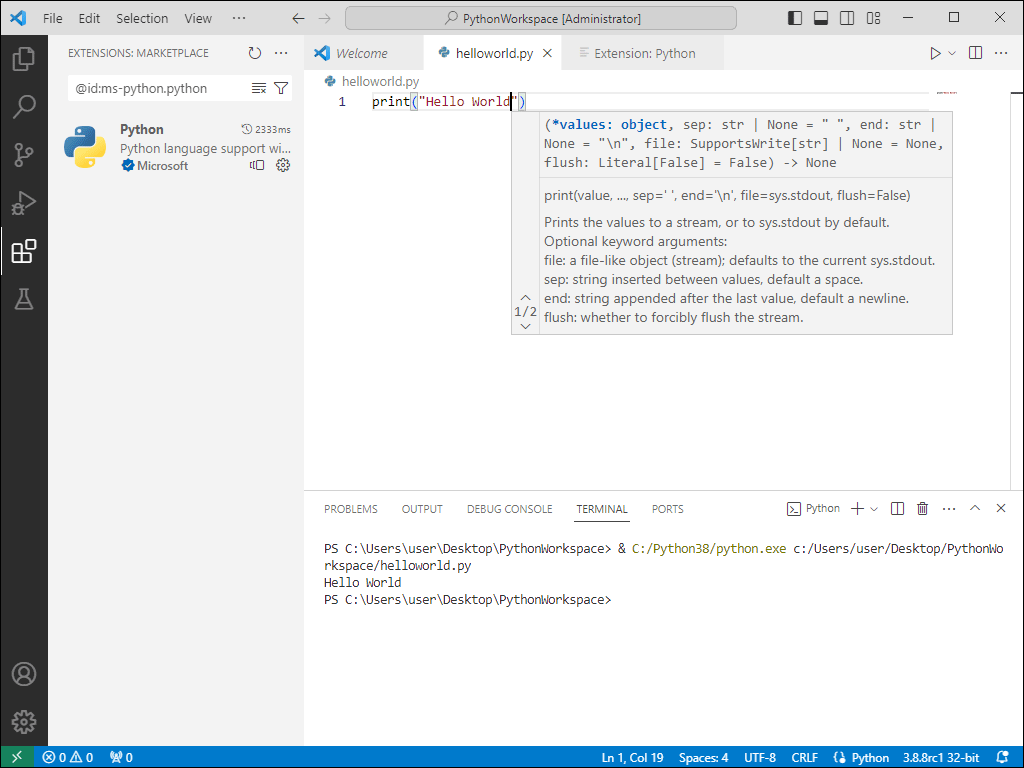
Task: Select interpreter 3.8.8rc1 32-bit
Action: tap(941, 758)
